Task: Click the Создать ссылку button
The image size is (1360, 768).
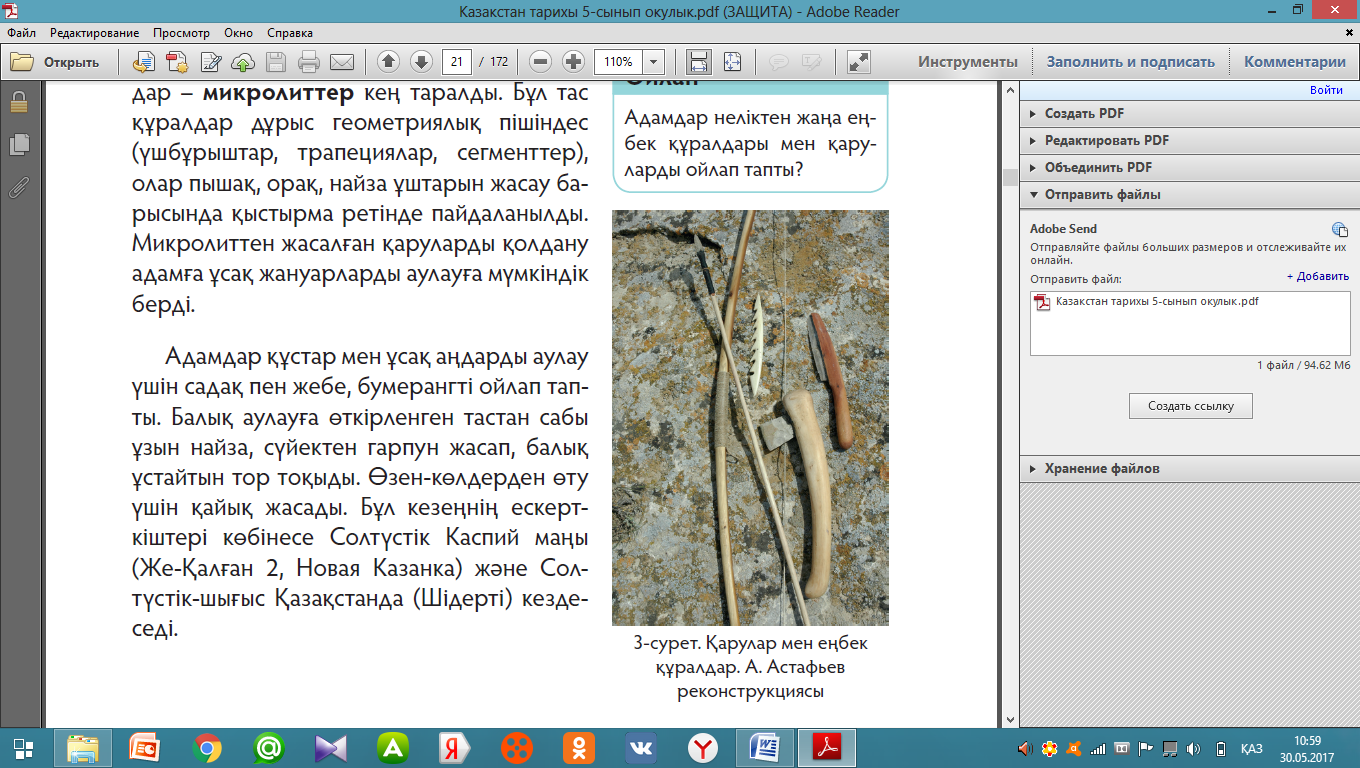Action: [x=1190, y=406]
